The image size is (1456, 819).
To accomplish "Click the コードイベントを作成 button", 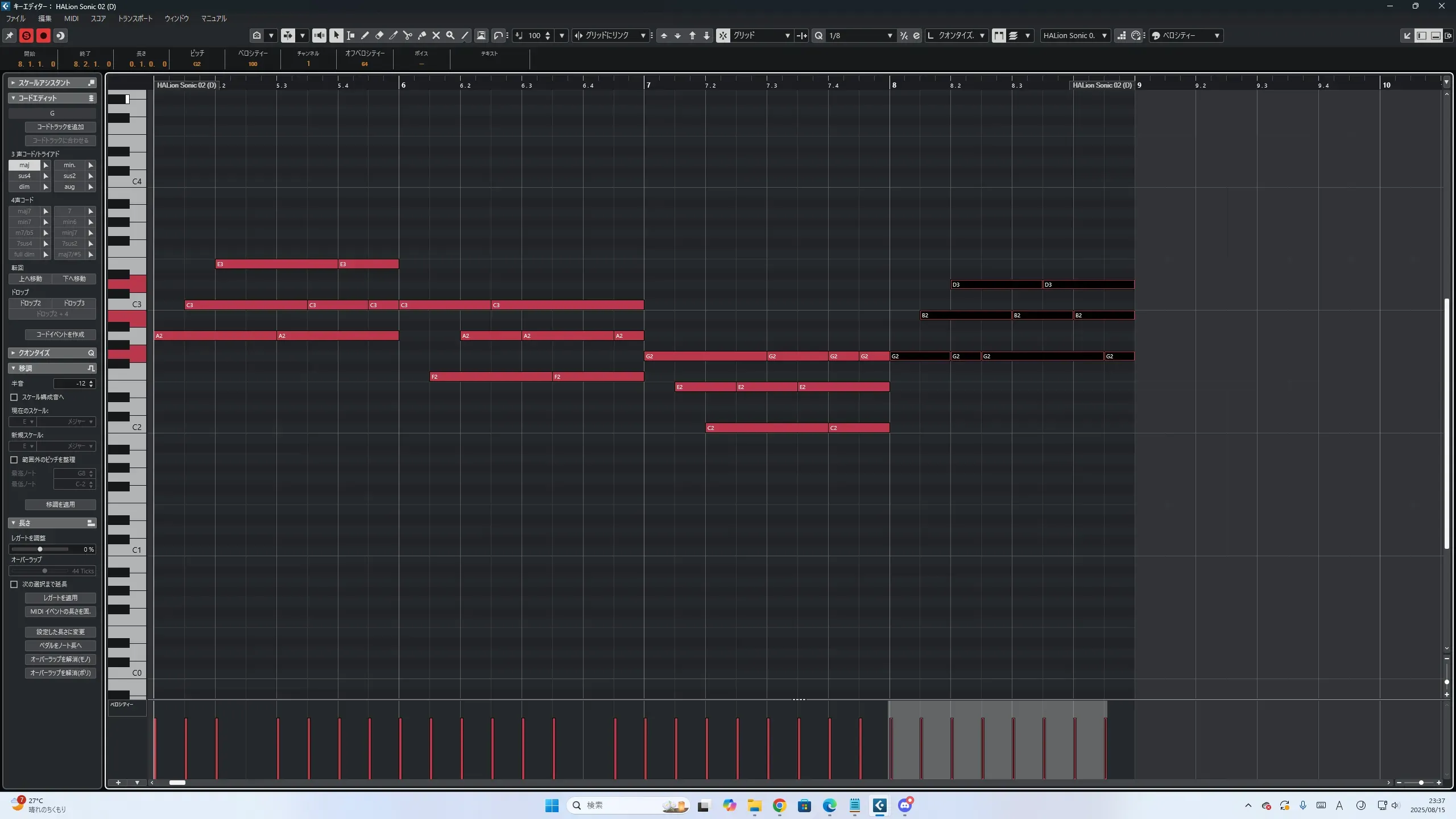I will (x=60, y=334).
